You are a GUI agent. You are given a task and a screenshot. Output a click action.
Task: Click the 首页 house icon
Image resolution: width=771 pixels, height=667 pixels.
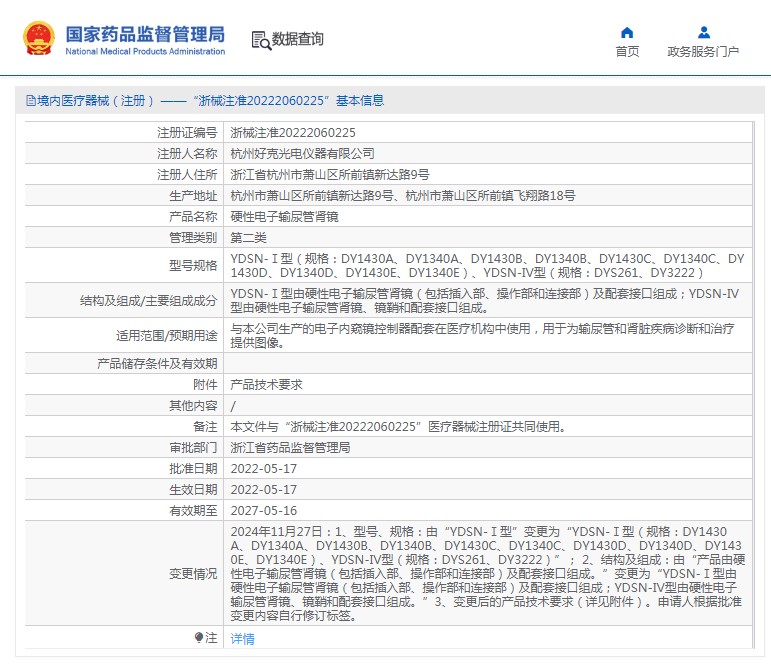[x=627, y=32]
